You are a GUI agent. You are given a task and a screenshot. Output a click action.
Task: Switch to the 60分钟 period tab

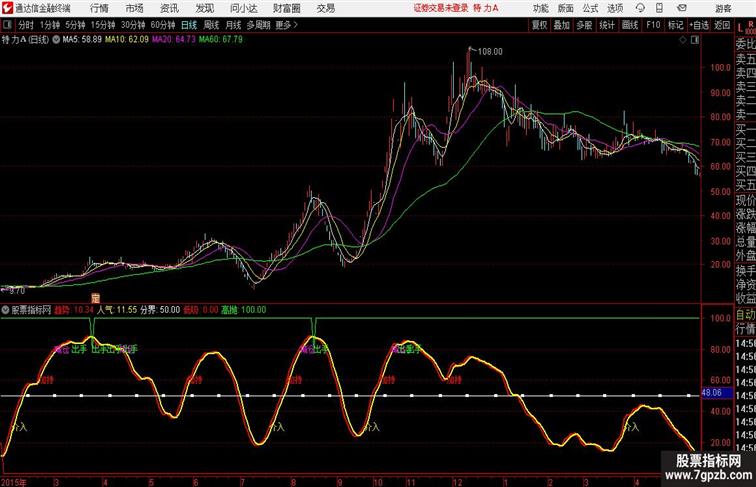(x=162, y=25)
